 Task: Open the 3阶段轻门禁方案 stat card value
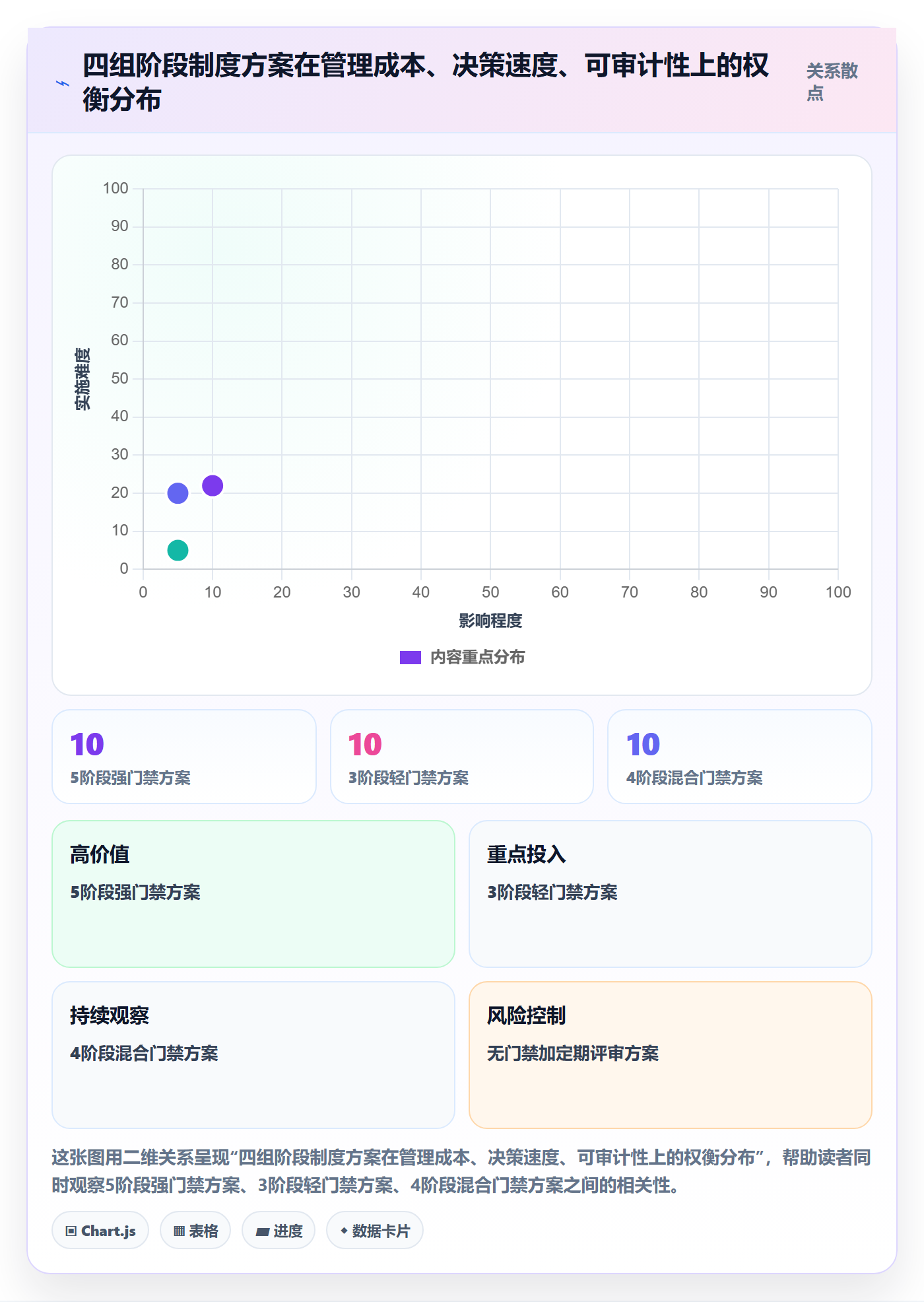pyautogui.click(x=365, y=745)
